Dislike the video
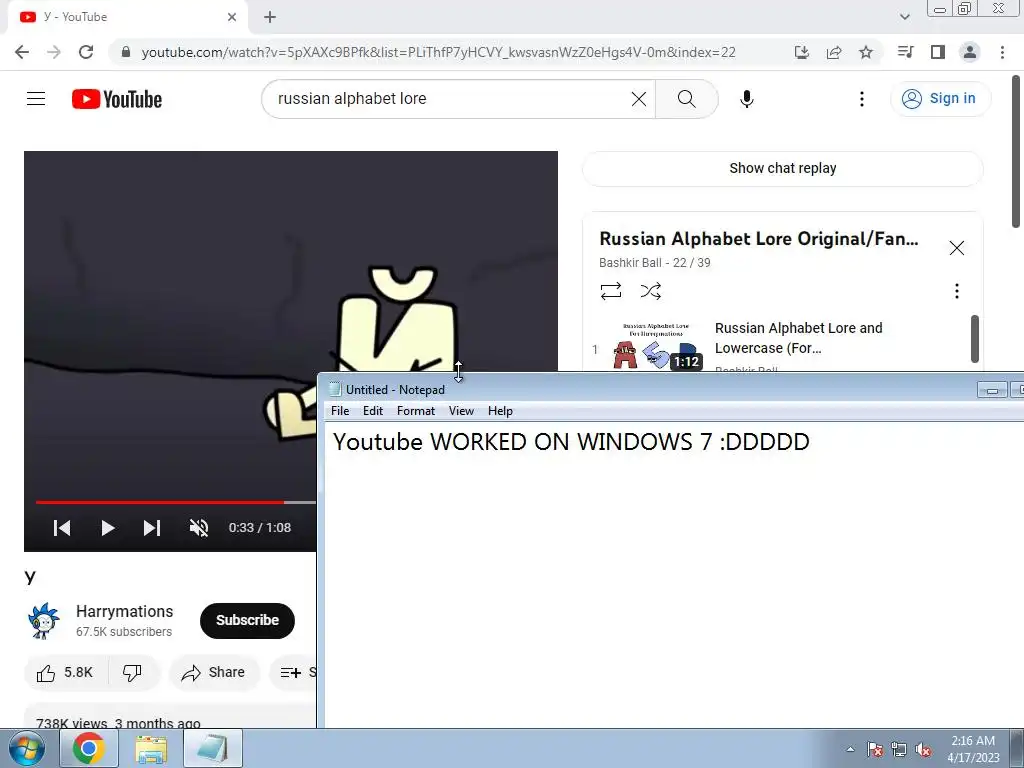This screenshot has height=768, width=1024. click(x=133, y=673)
